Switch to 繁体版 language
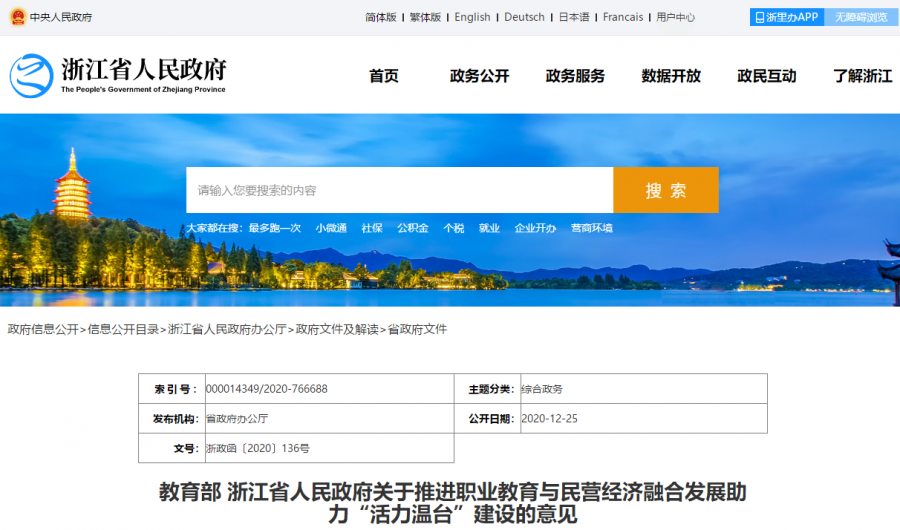 coord(425,17)
